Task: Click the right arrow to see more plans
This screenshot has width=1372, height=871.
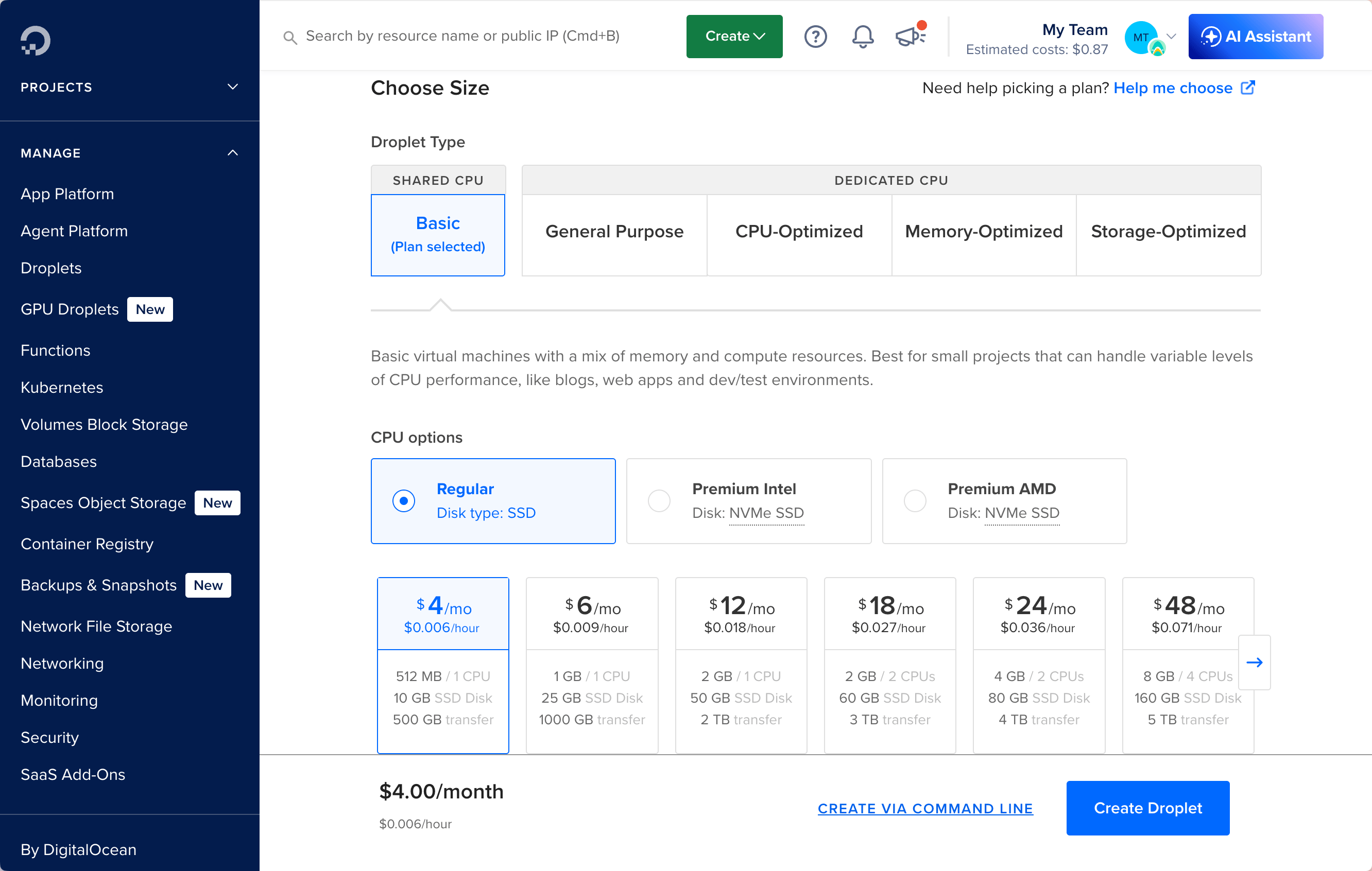Action: tap(1254, 662)
